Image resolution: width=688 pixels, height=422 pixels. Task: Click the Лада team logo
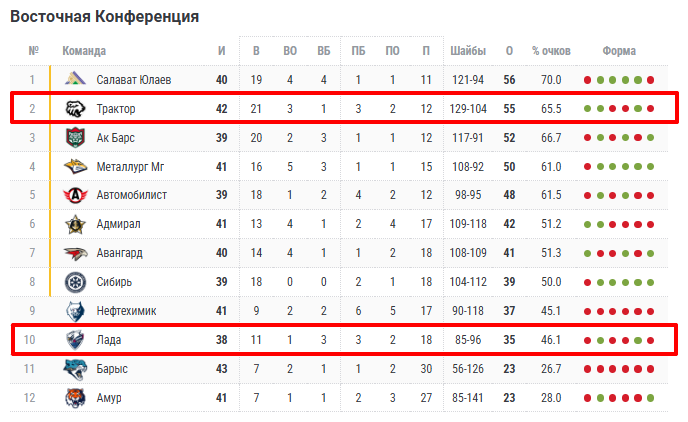click(77, 340)
